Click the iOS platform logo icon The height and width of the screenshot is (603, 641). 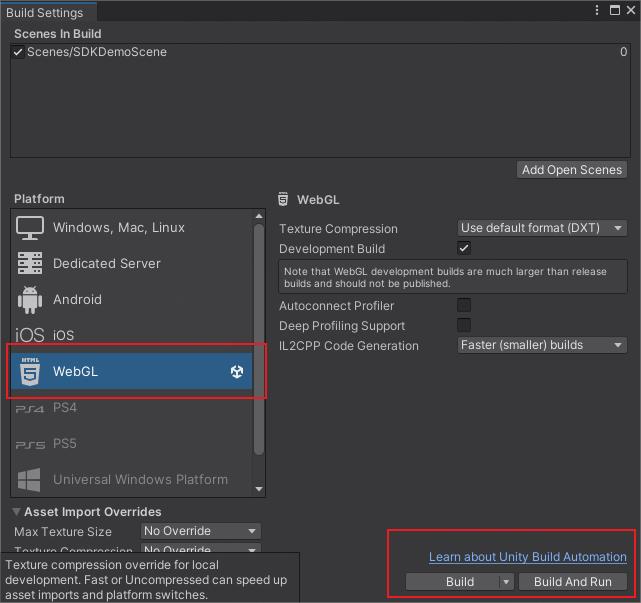[29, 335]
